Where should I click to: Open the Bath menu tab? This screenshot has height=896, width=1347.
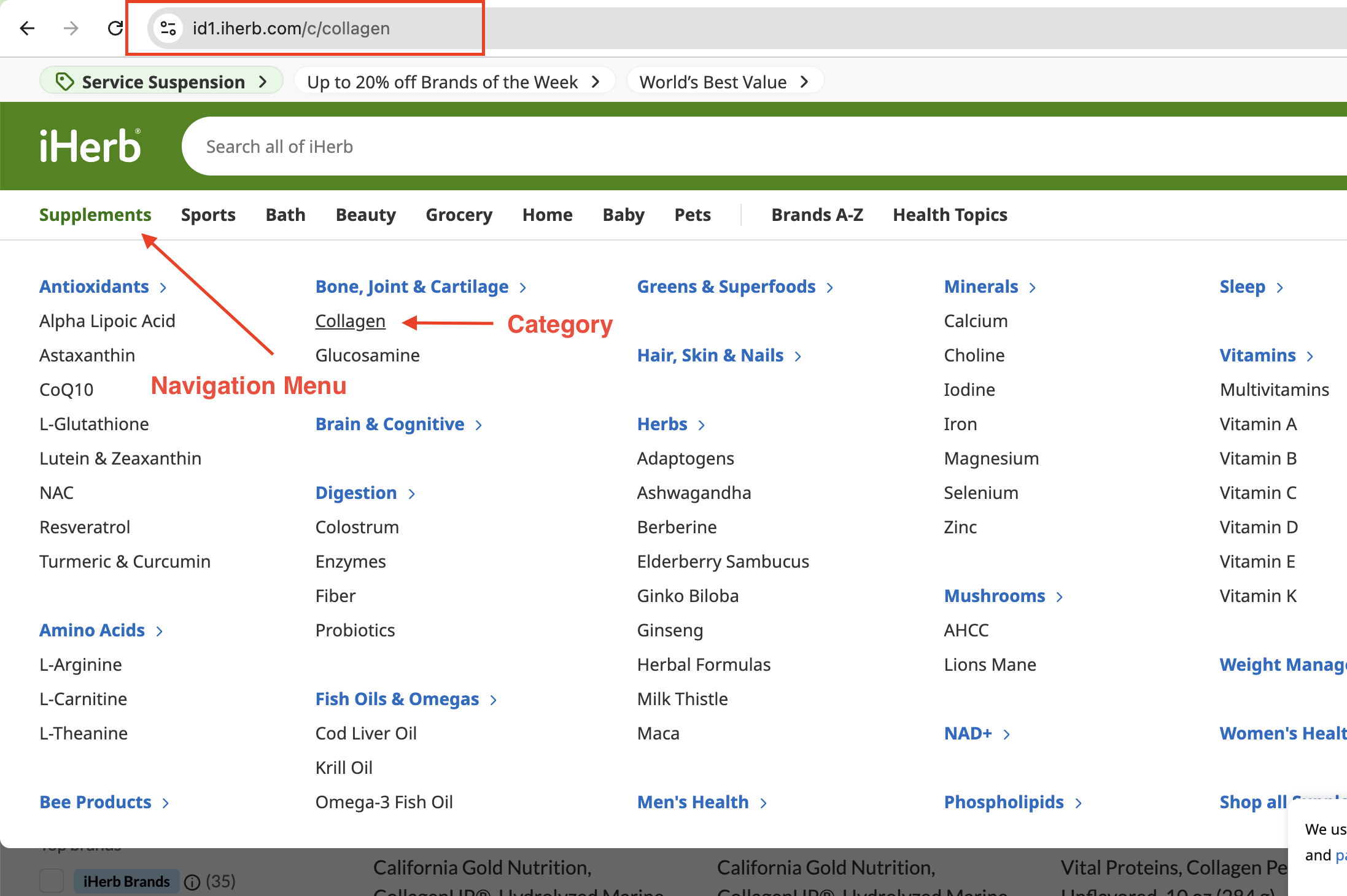click(285, 215)
